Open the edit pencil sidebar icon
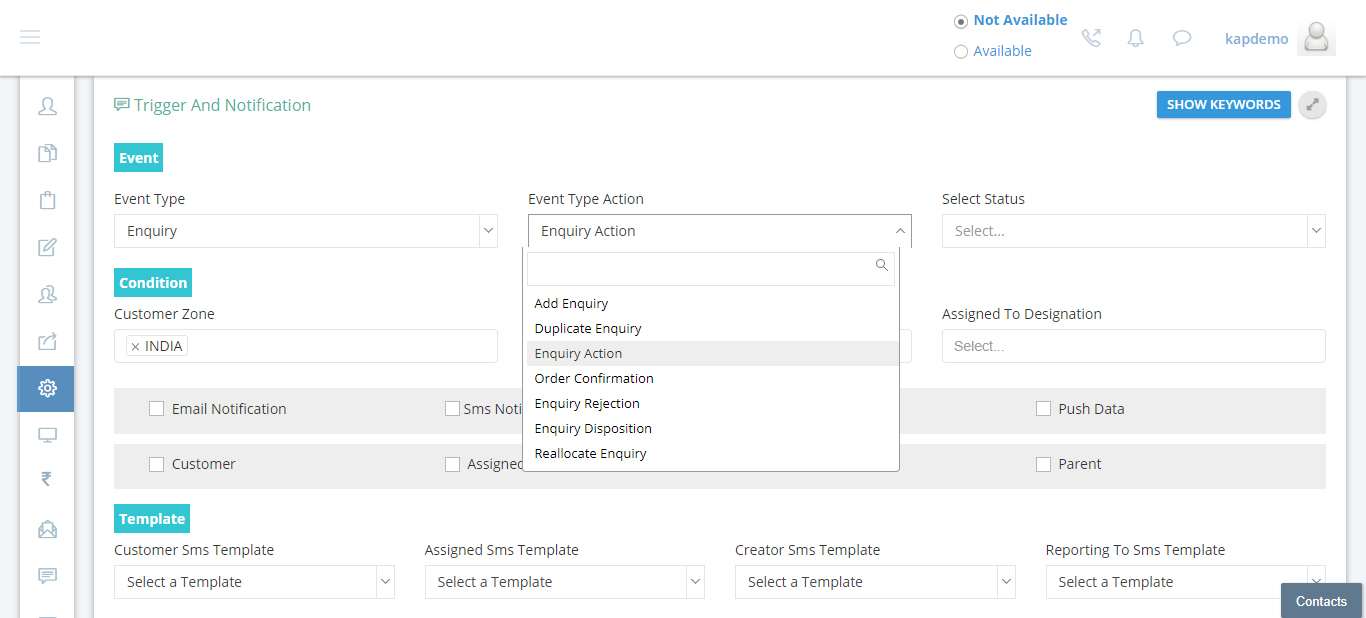The width and height of the screenshot is (1366, 618). (47, 247)
